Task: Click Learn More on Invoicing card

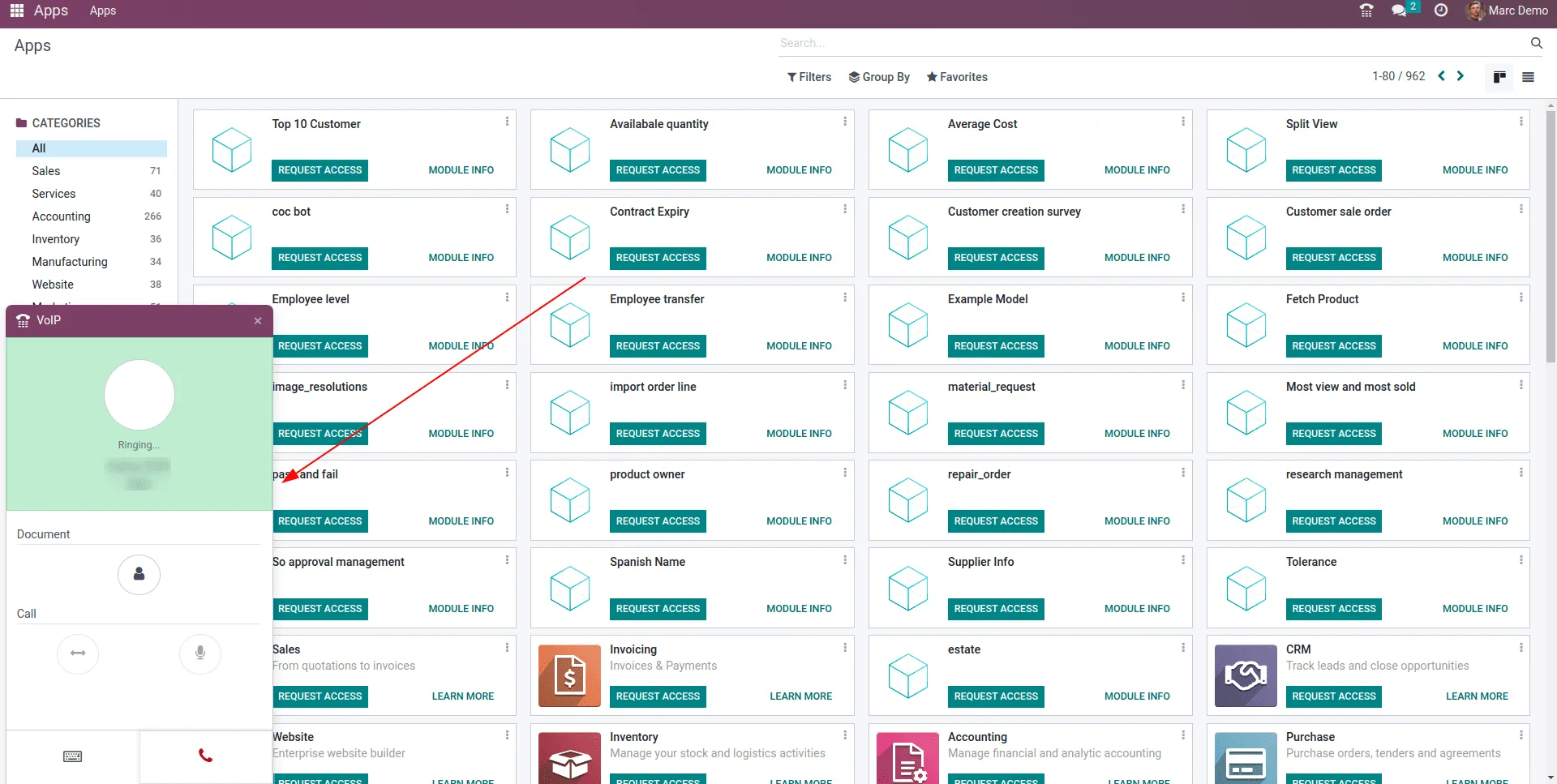Action: pos(800,696)
